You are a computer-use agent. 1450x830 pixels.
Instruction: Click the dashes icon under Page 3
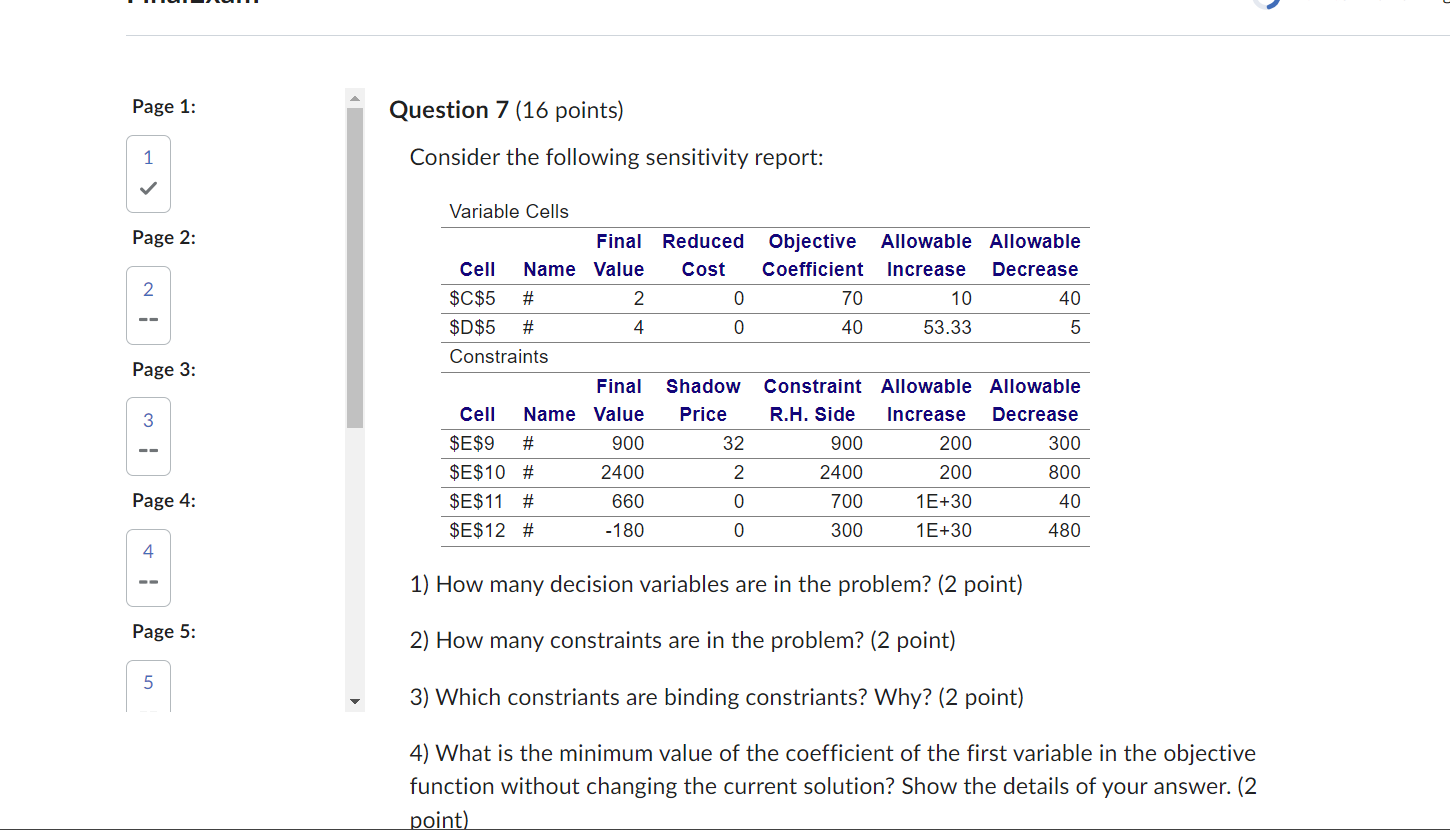click(x=148, y=448)
